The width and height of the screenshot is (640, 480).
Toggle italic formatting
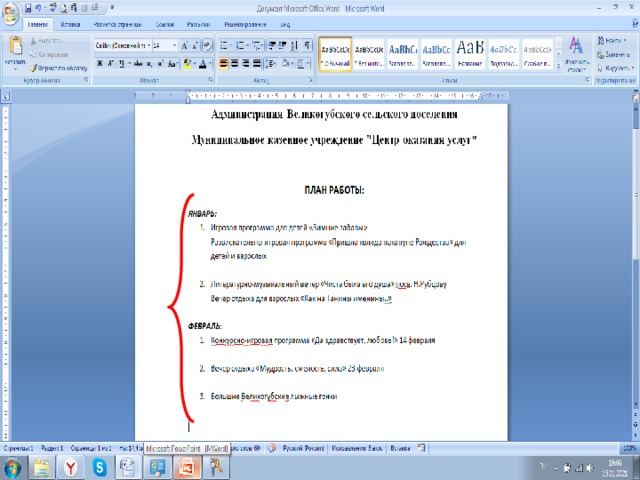click(112, 63)
